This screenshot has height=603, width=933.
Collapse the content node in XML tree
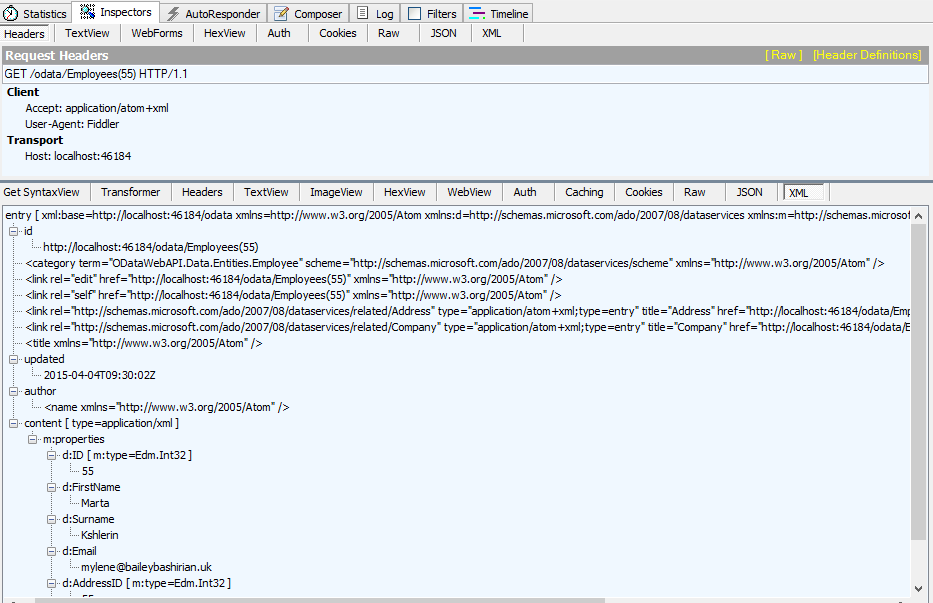(x=13, y=423)
